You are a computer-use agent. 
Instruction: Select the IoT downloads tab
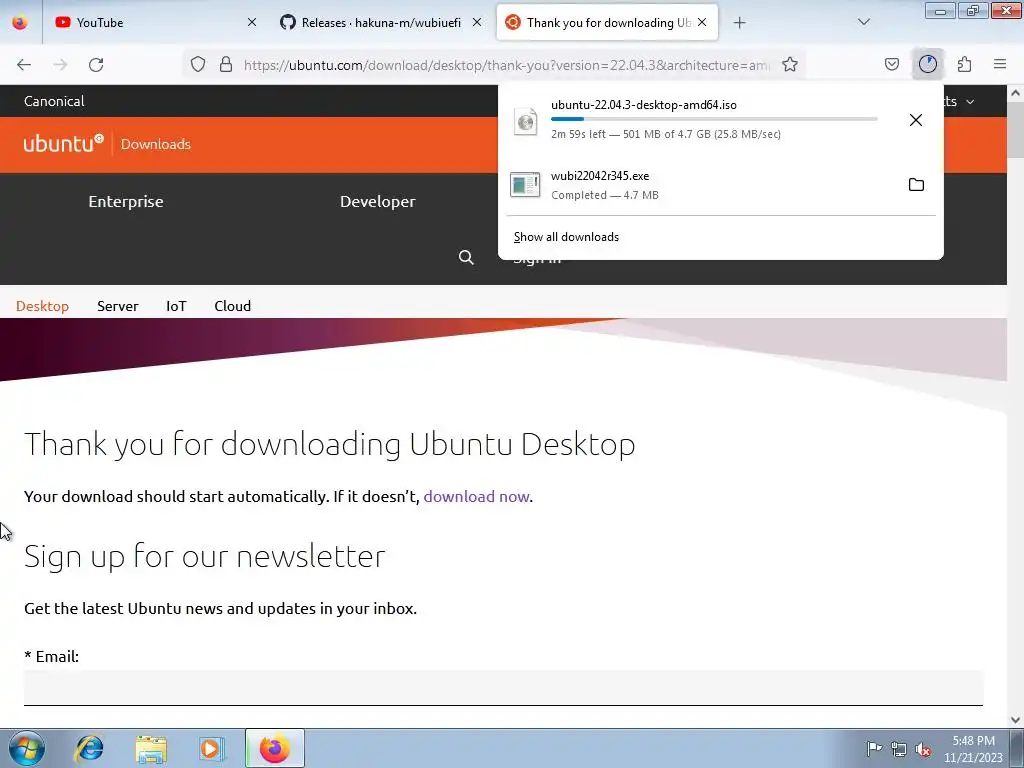tap(176, 306)
